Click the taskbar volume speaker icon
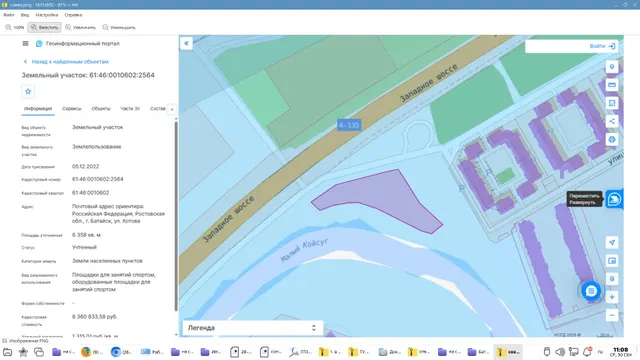Viewport: 640px width, 360px height. (x=560, y=352)
